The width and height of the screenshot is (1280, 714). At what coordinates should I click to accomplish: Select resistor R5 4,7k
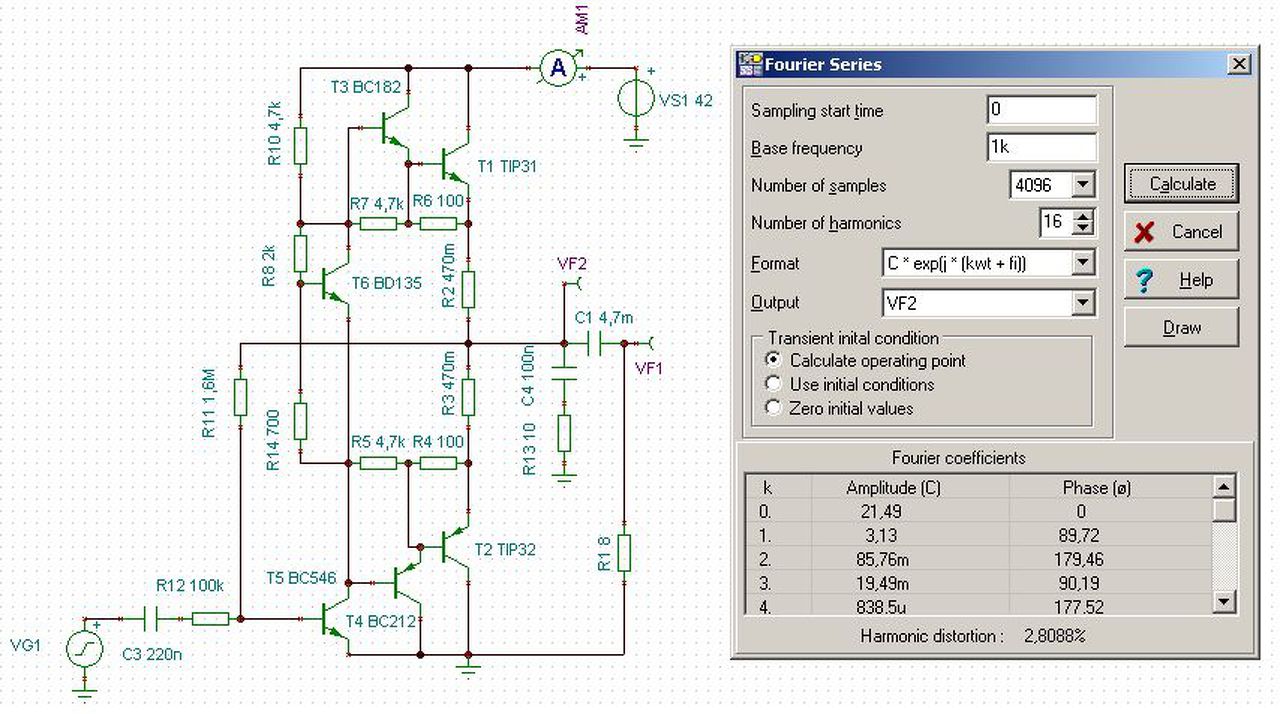[x=378, y=463]
